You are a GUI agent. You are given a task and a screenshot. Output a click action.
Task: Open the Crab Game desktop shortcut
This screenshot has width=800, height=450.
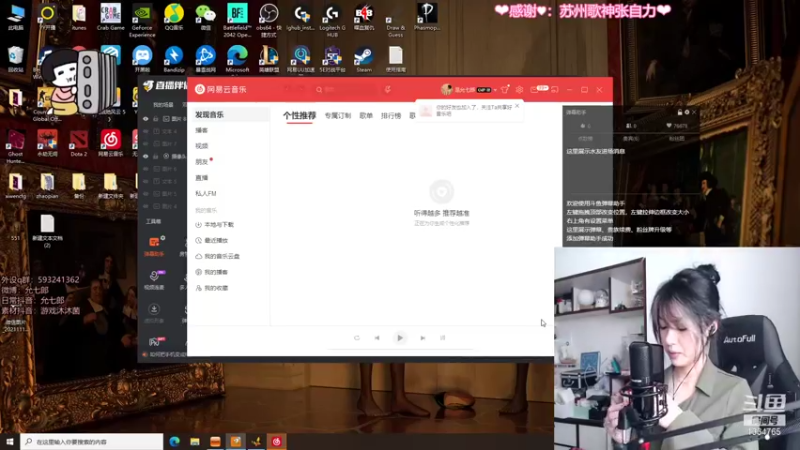tap(110, 17)
